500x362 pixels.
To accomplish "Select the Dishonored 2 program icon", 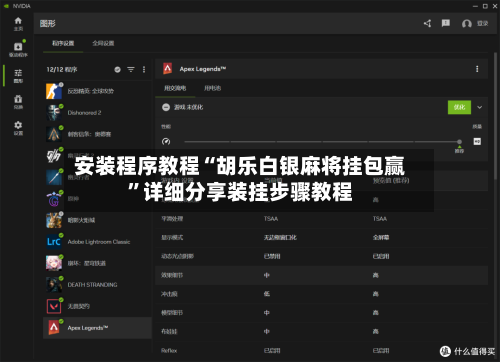I will click(x=54, y=113).
